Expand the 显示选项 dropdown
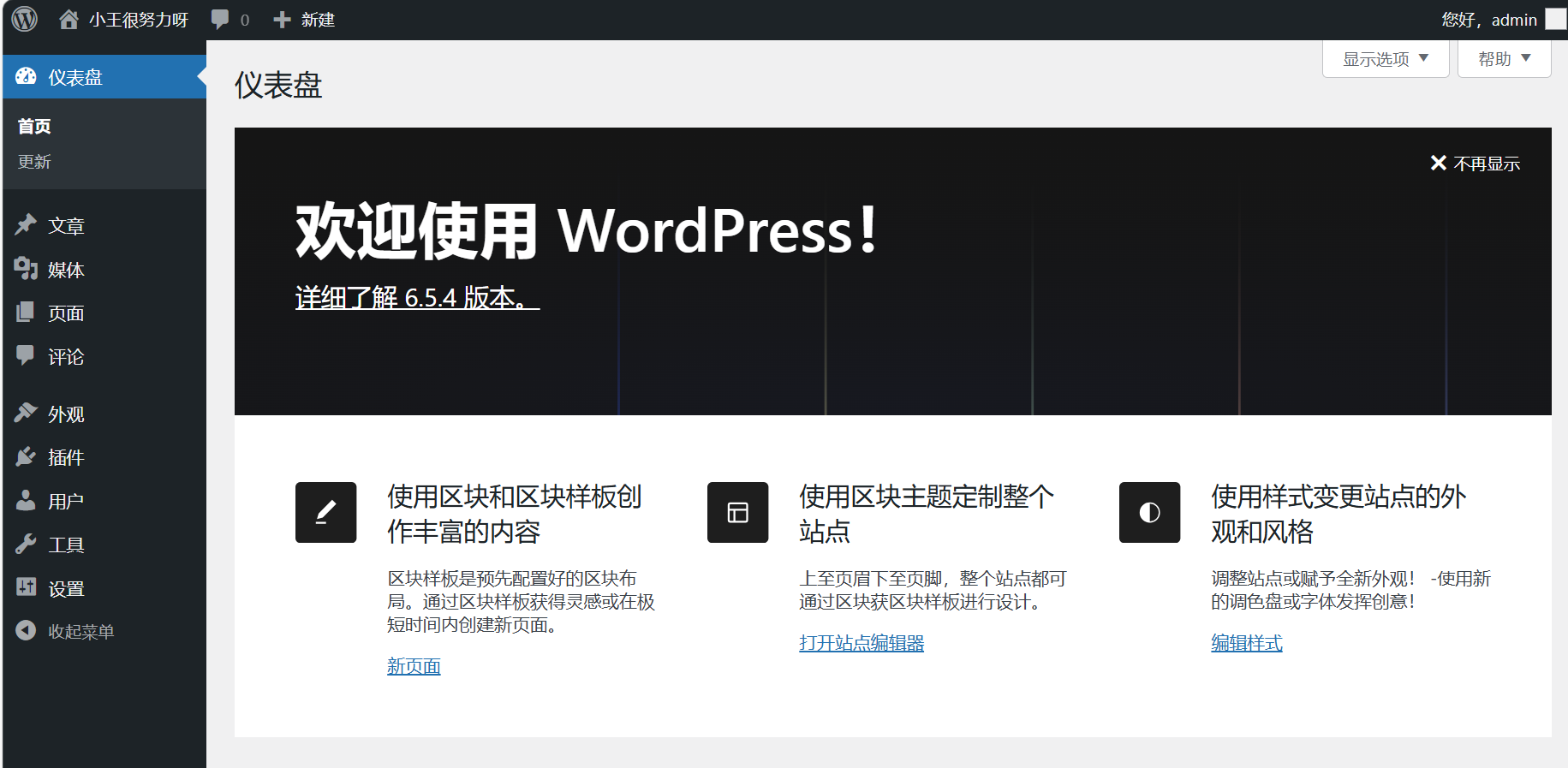Screen dimensions: 1568x768 point(1386,58)
